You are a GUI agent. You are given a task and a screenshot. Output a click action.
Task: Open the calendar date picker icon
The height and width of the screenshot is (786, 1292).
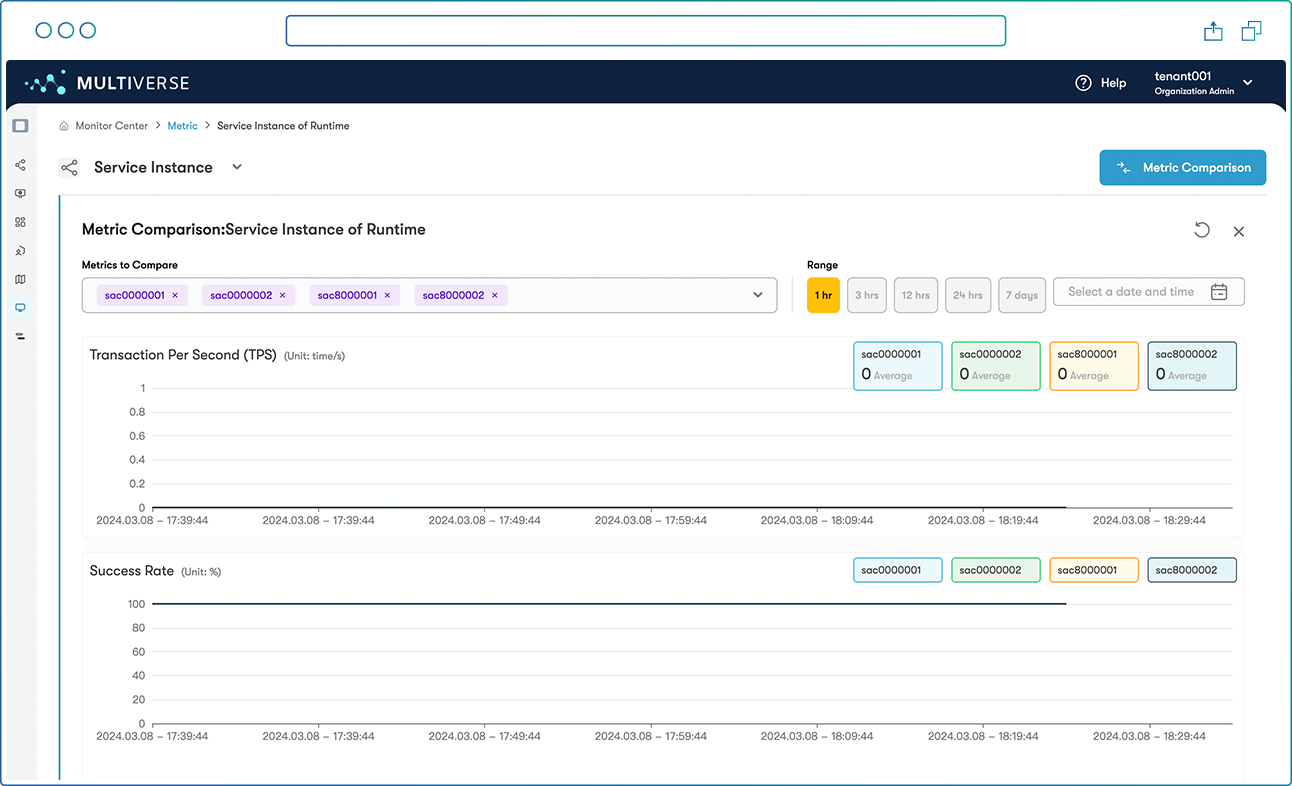click(x=1219, y=292)
